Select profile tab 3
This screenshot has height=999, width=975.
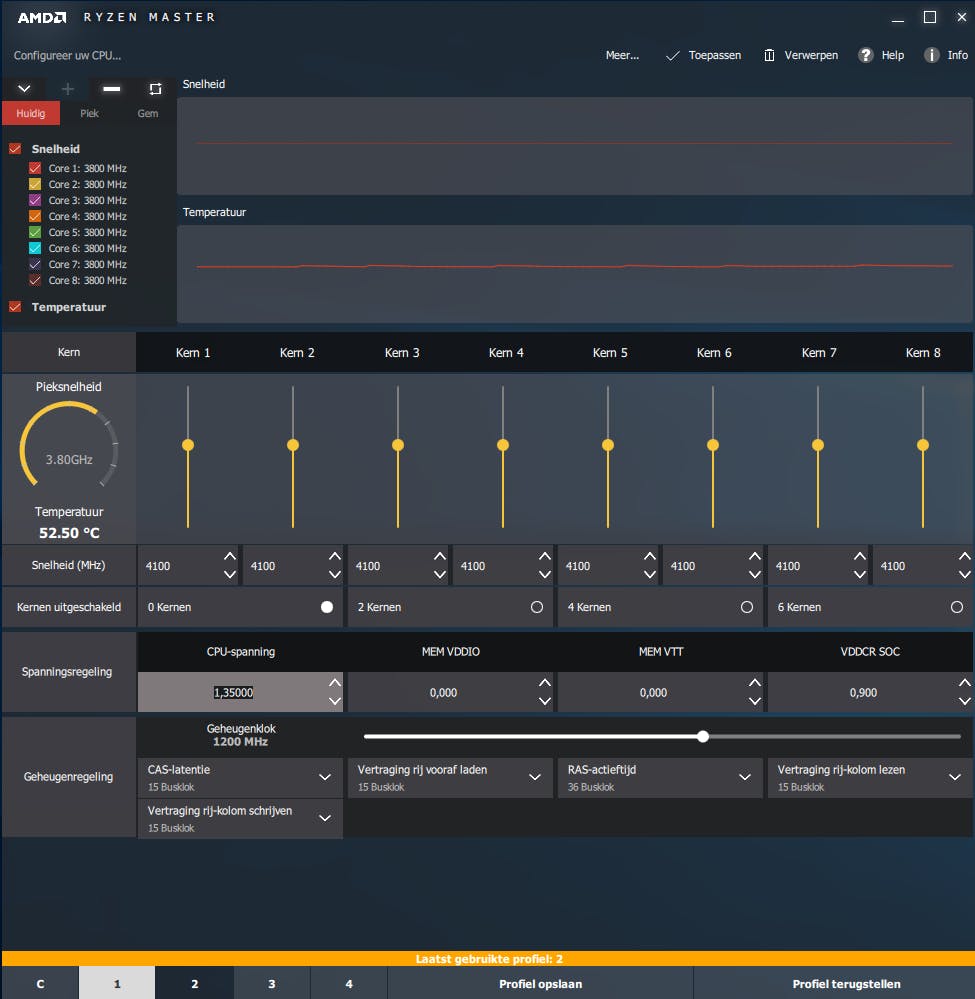tap(271, 984)
